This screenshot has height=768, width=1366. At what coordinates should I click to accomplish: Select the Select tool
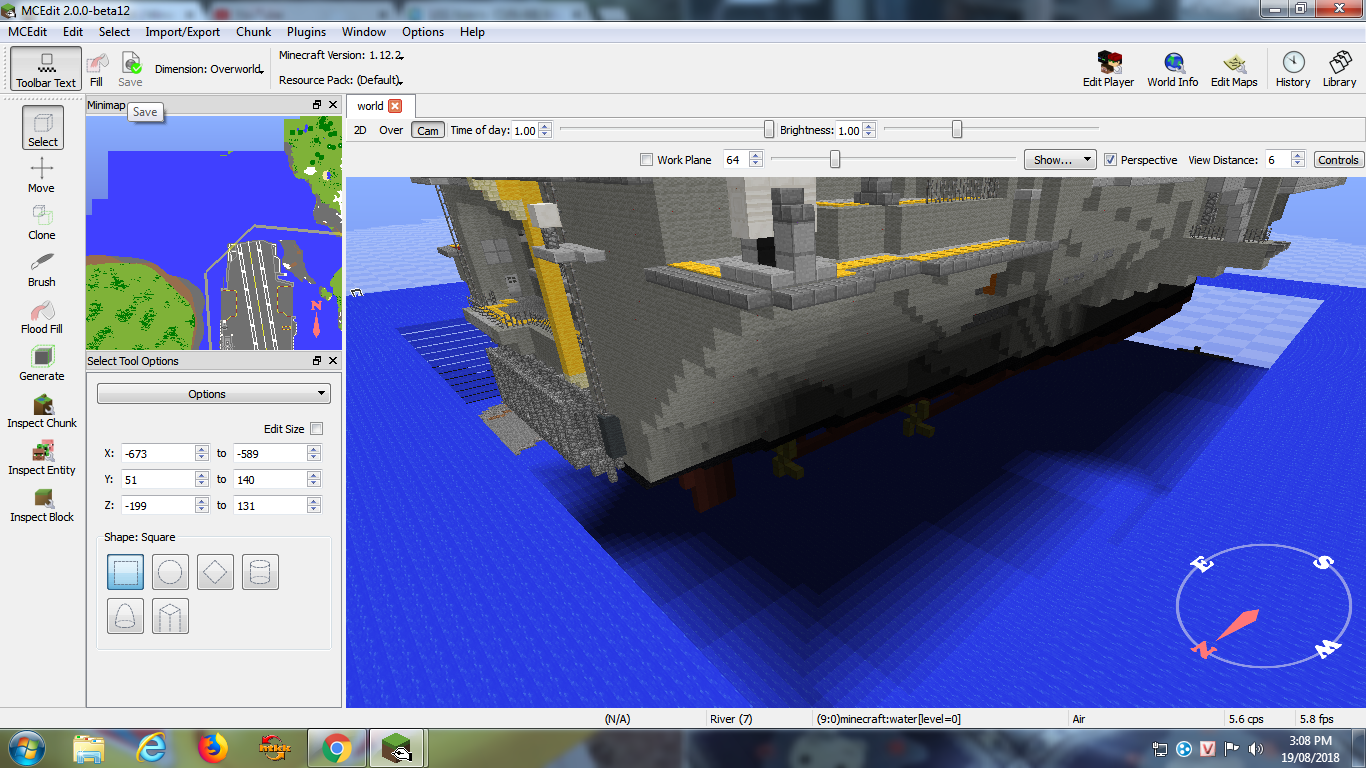pos(42,128)
